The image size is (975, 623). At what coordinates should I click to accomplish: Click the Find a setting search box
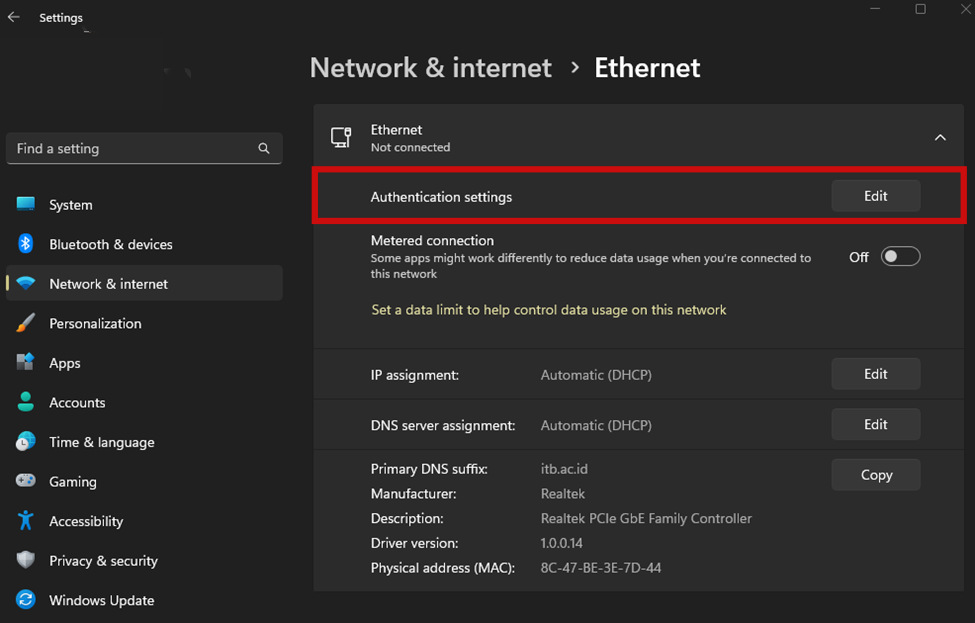(130, 148)
